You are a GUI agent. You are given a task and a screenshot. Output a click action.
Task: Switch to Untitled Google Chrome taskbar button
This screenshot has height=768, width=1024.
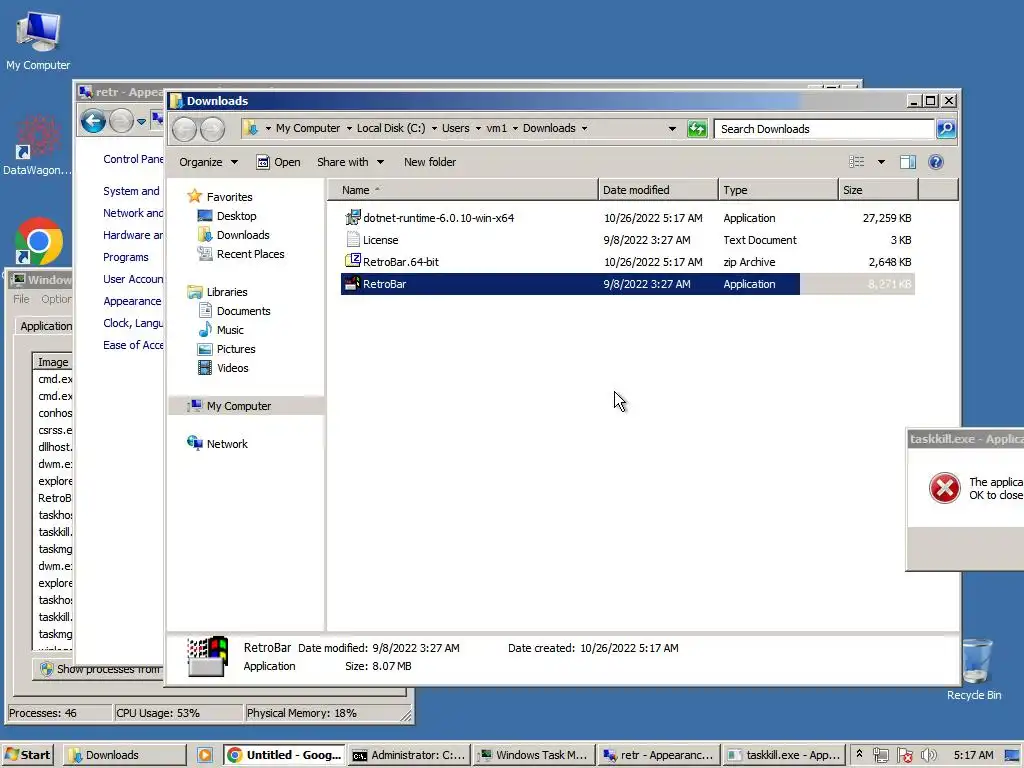coord(284,755)
